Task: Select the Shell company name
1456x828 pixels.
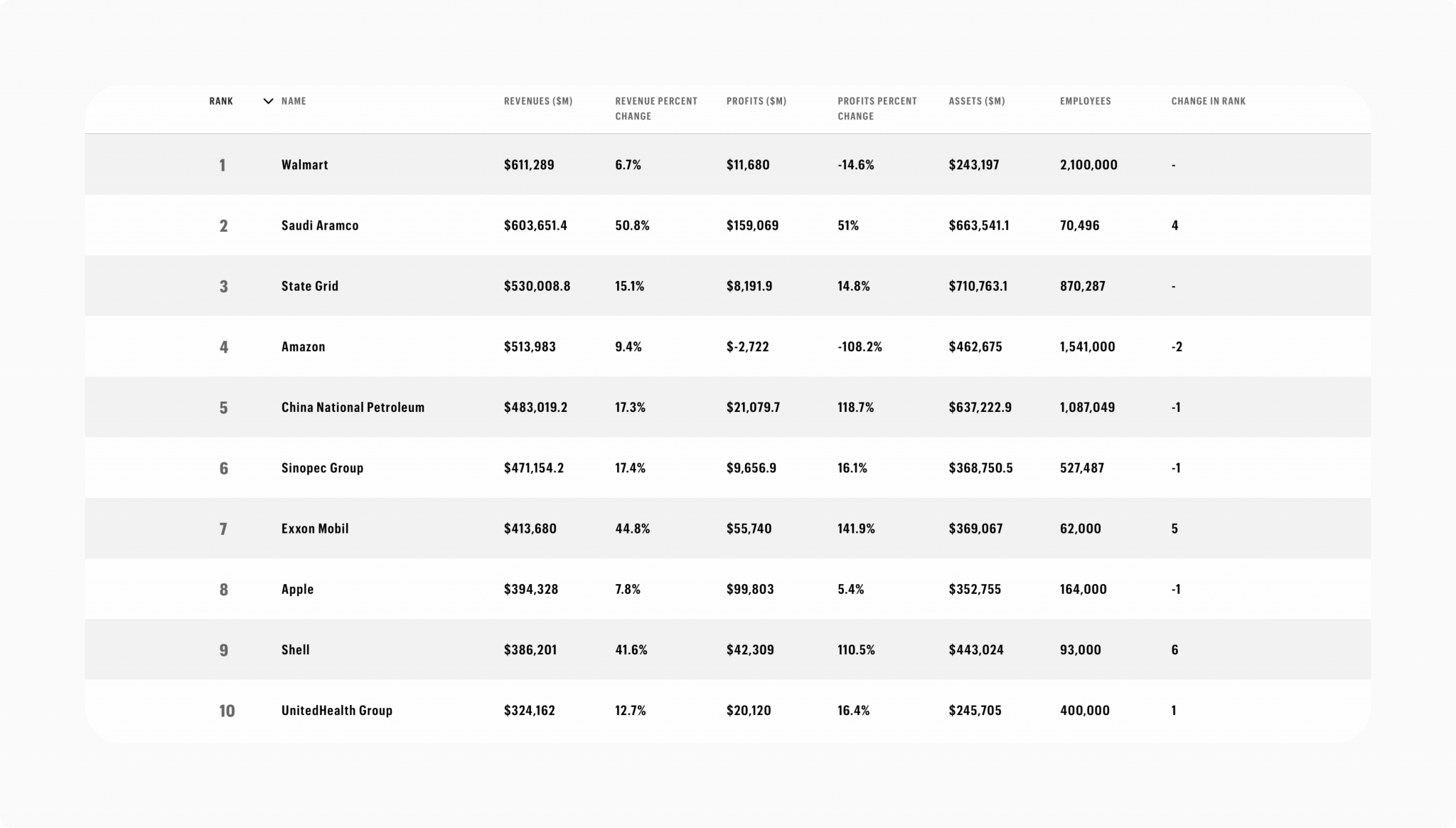Action: pos(295,649)
